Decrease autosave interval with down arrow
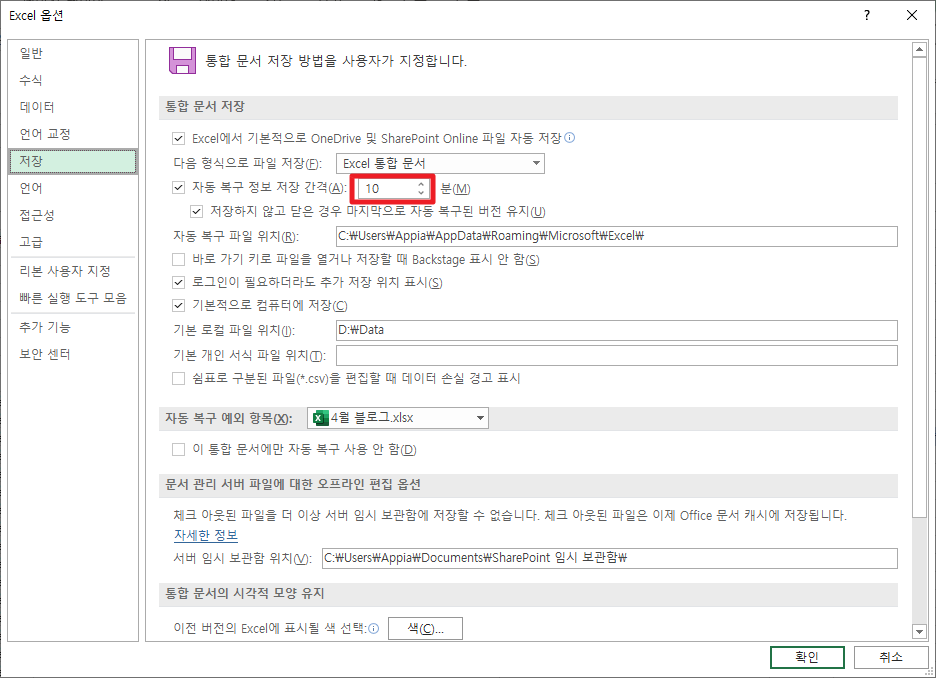 (421, 193)
